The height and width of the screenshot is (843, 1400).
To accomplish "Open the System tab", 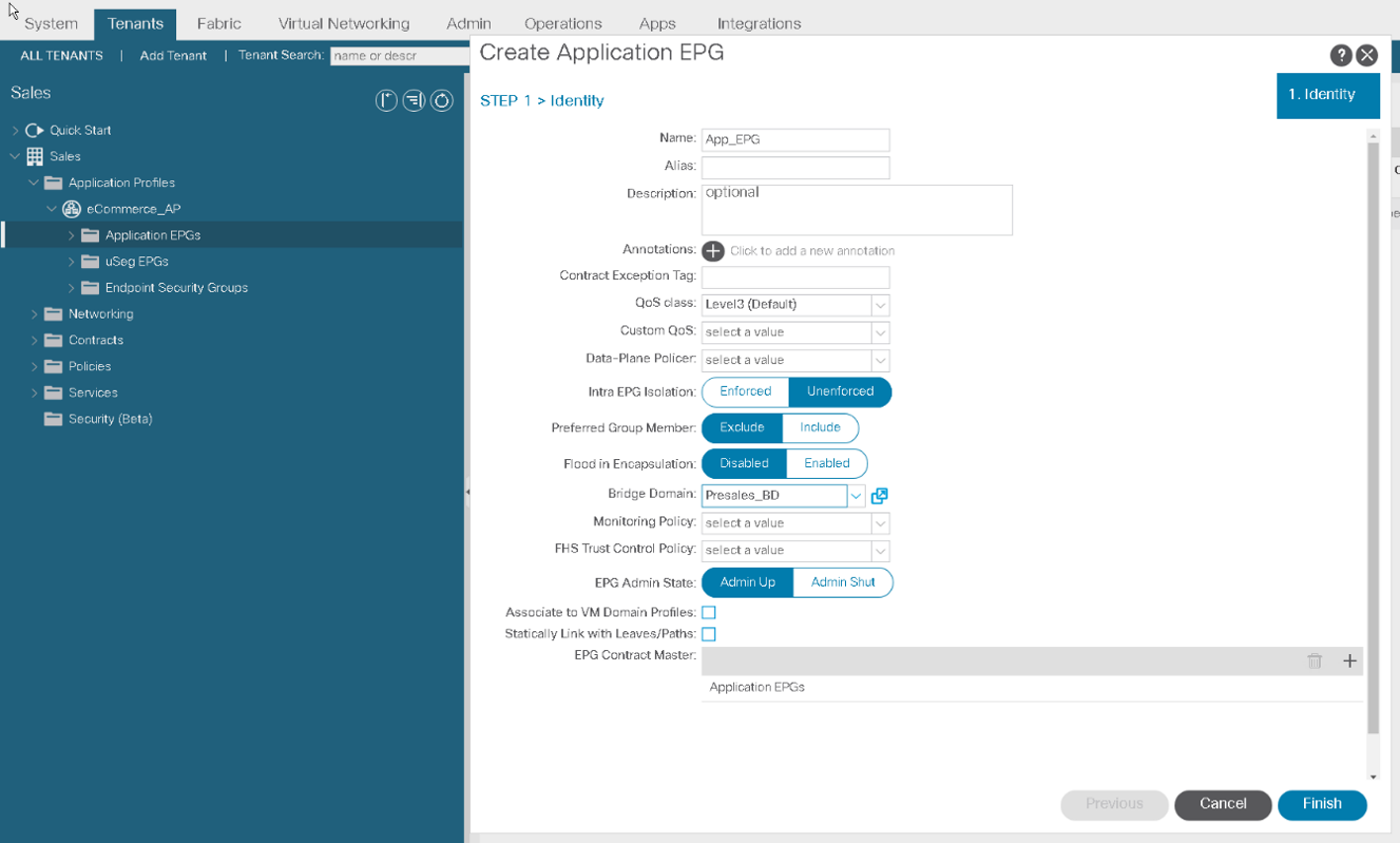I will pos(50,24).
